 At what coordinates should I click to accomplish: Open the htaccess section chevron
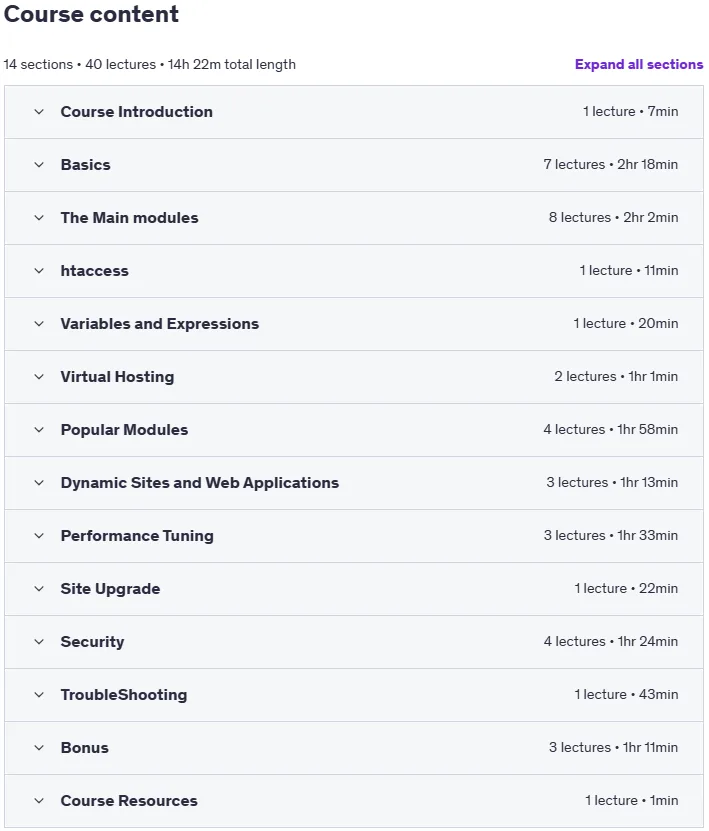[39, 271]
